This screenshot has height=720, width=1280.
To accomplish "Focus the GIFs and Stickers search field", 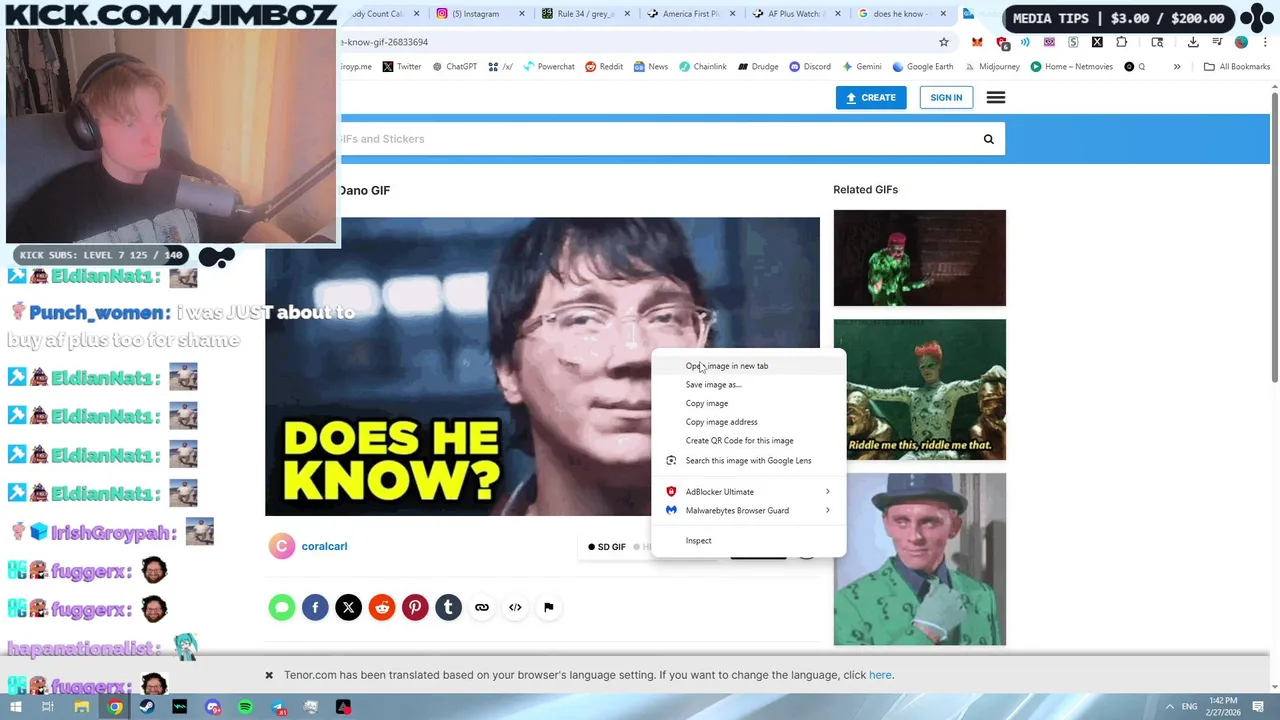I will click(x=655, y=139).
